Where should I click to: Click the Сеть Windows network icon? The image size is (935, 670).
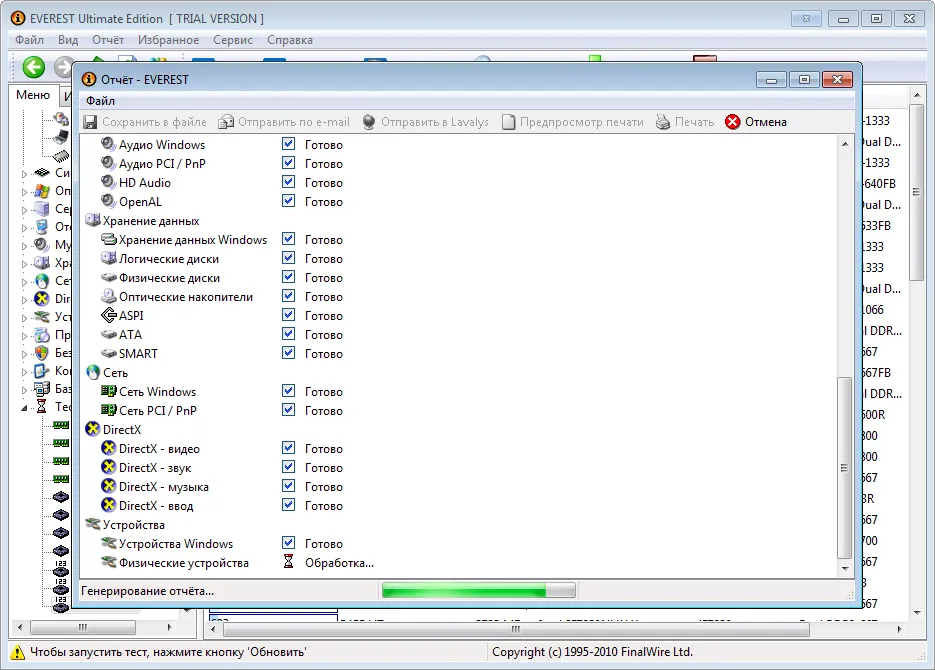coord(110,392)
